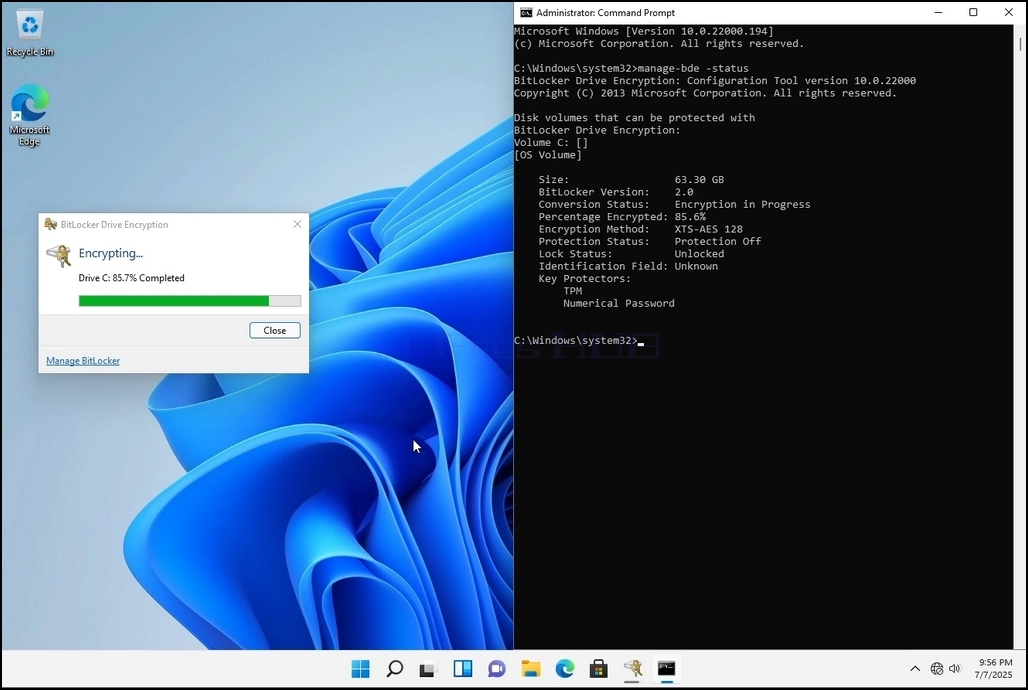
Task: Click the Command Prompt input cursor line
Action: click(579, 340)
